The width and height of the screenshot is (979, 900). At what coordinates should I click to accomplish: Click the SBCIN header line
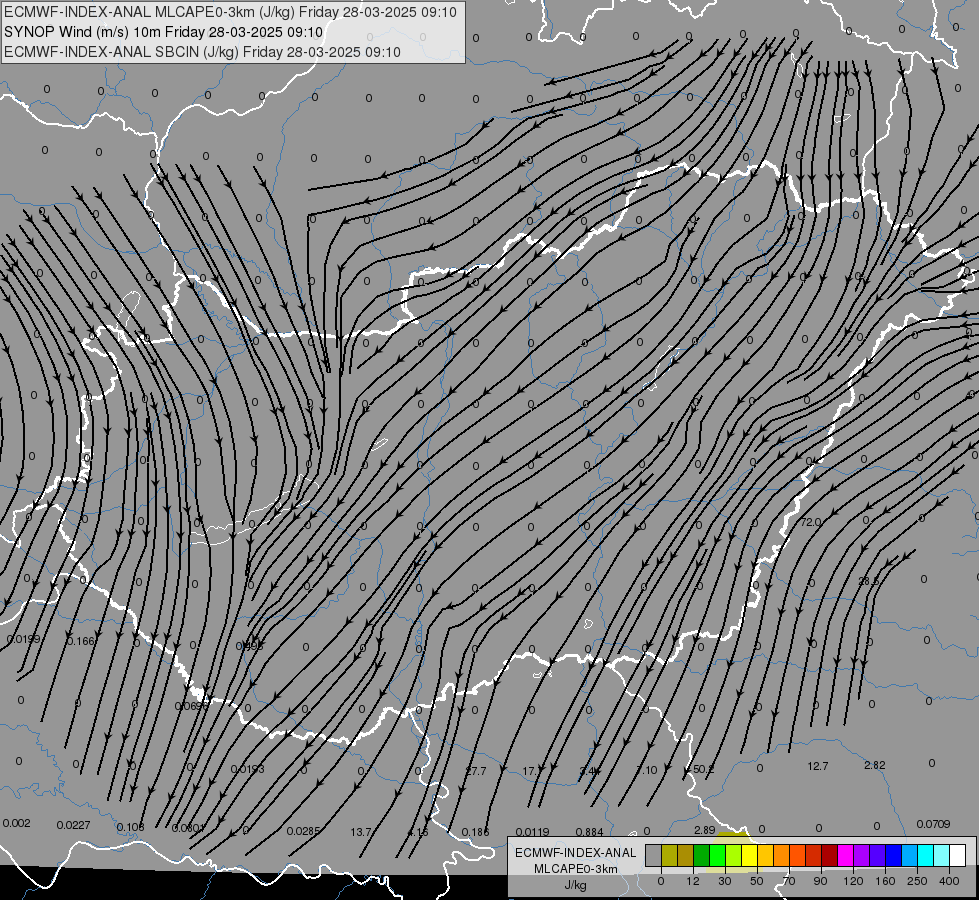coord(202,52)
